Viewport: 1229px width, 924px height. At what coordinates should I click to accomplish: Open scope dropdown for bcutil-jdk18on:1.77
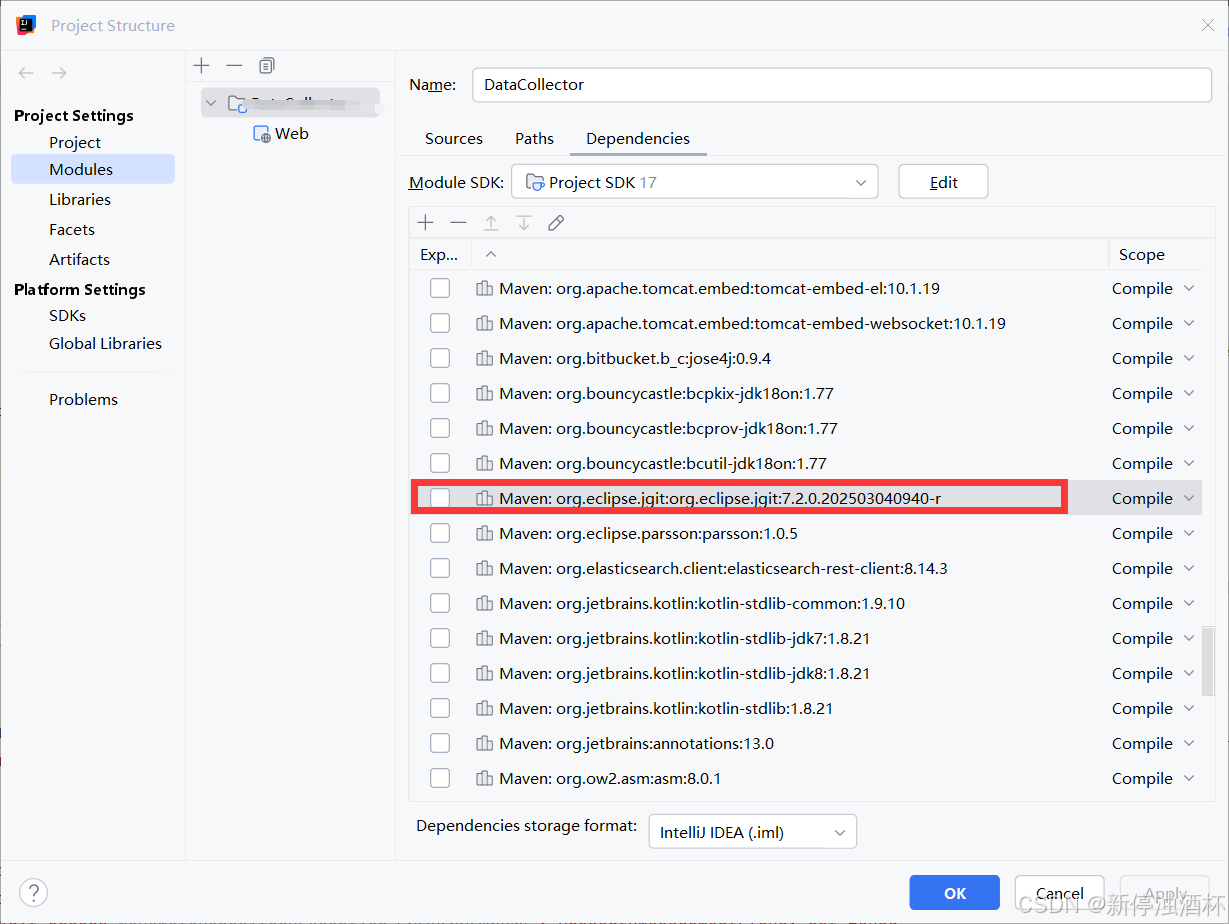[1189, 463]
